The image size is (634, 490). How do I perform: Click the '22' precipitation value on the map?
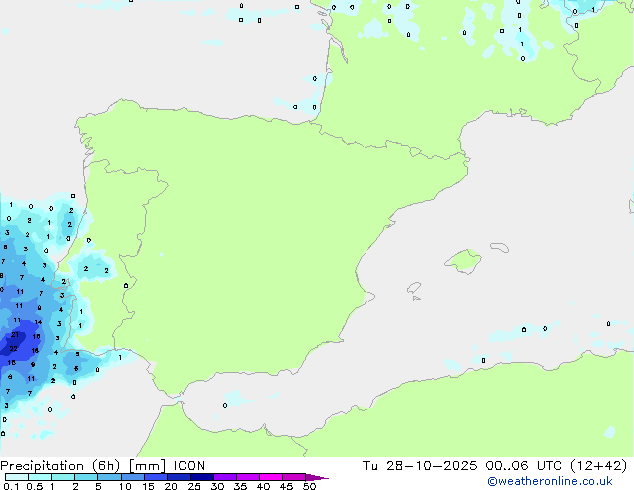(x=13, y=348)
